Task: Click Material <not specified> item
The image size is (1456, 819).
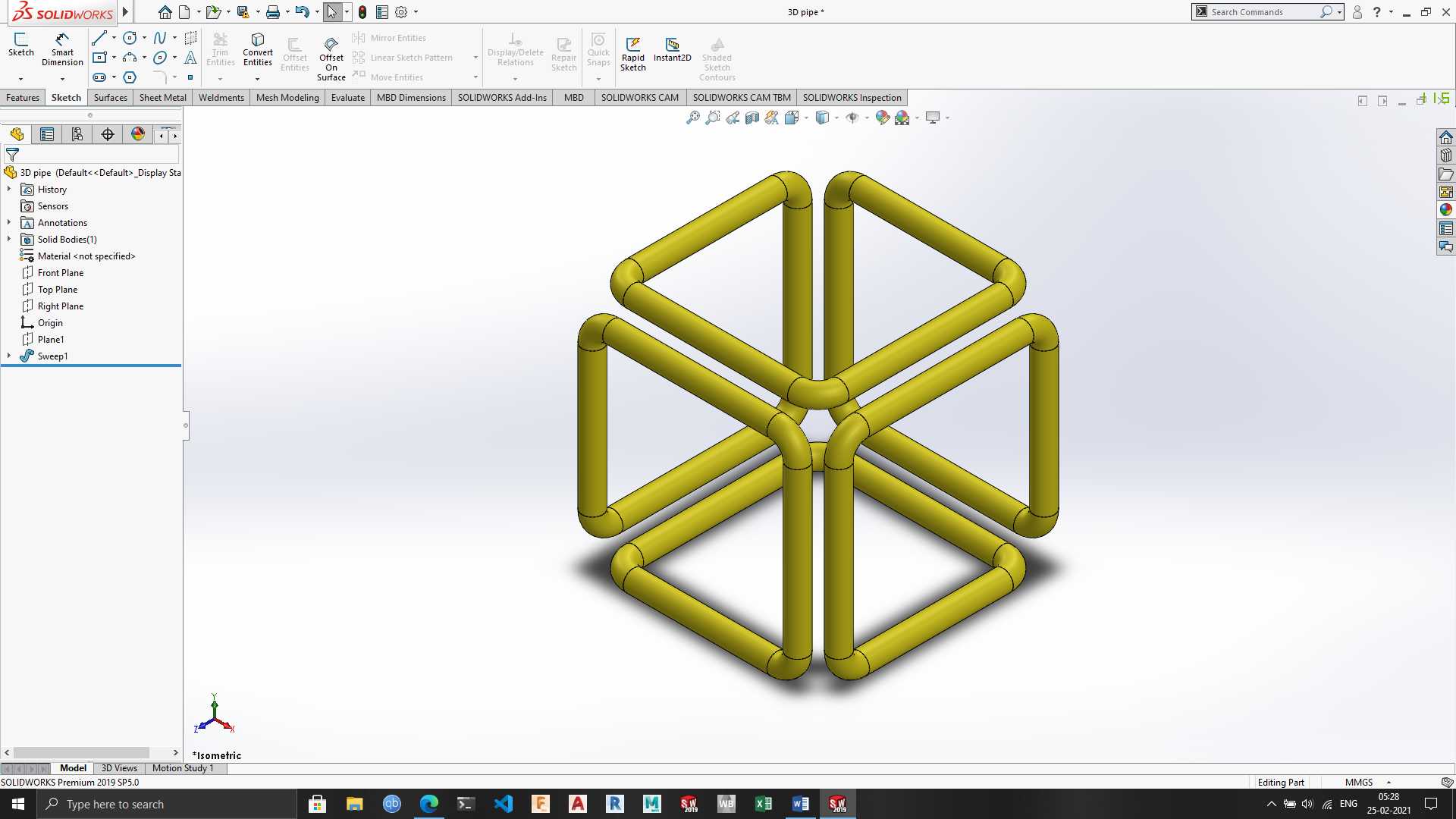Action: tap(86, 256)
